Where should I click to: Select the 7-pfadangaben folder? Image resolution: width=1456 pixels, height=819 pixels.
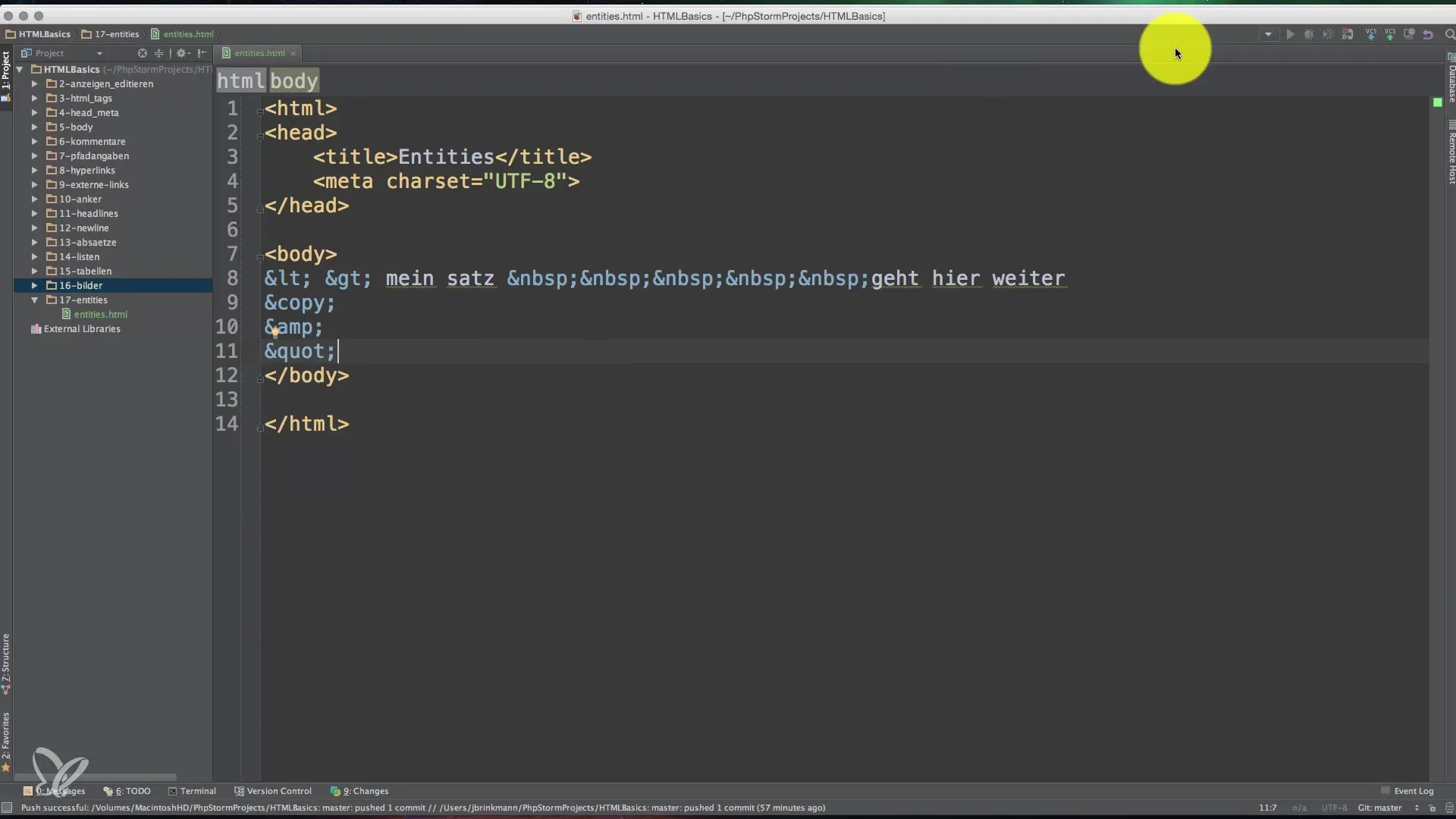point(87,156)
